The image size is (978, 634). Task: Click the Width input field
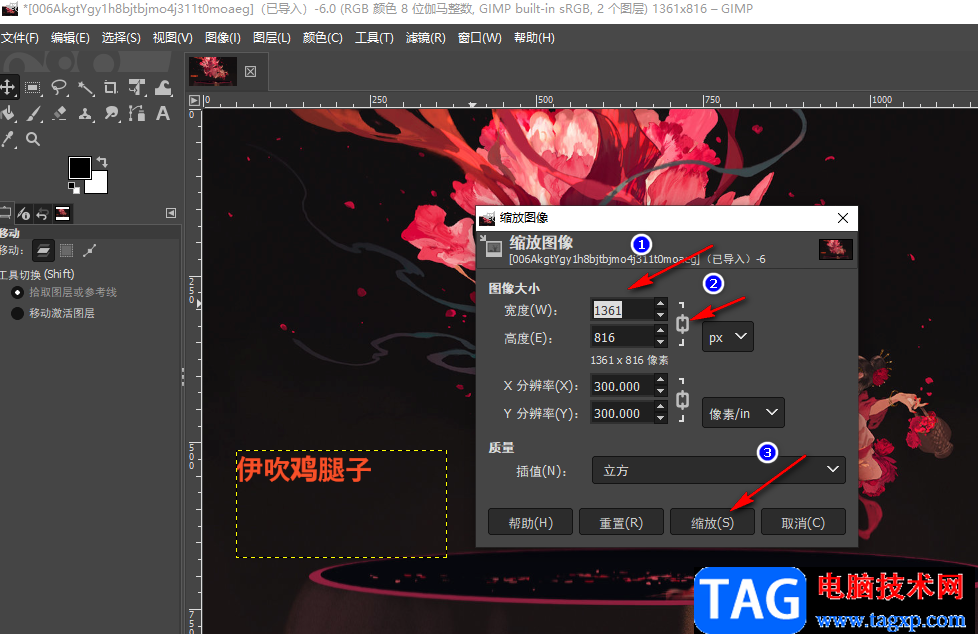(622, 310)
